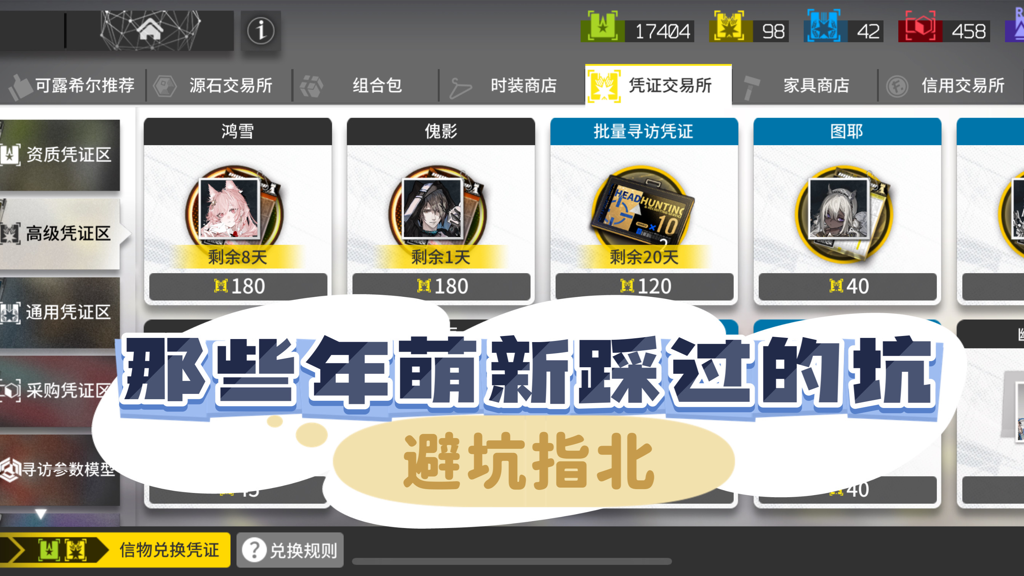The height and width of the screenshot is (576, 1024).
Task: Buy 鸿雪 token for 180
Action: tap(238, 286)
